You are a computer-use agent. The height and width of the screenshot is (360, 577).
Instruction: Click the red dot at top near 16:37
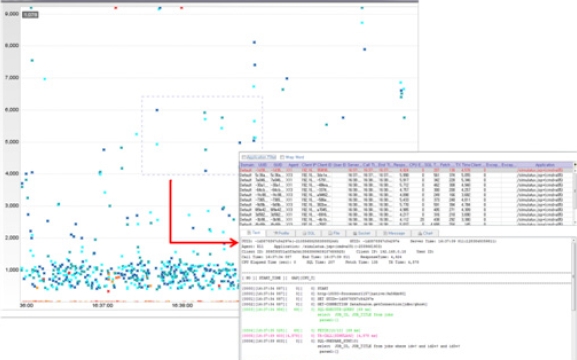[x=116, y=8]
